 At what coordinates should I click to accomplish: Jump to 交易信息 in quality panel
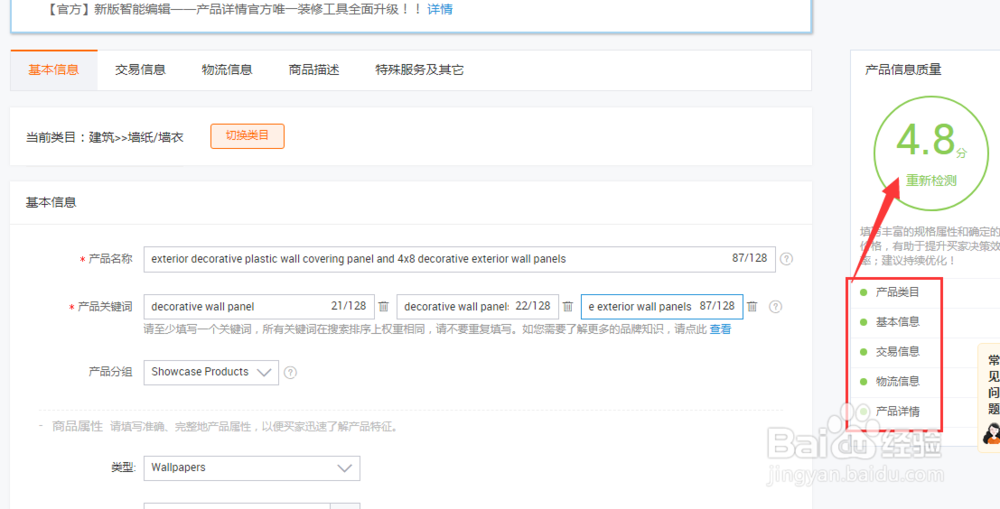tap(897, 351)
